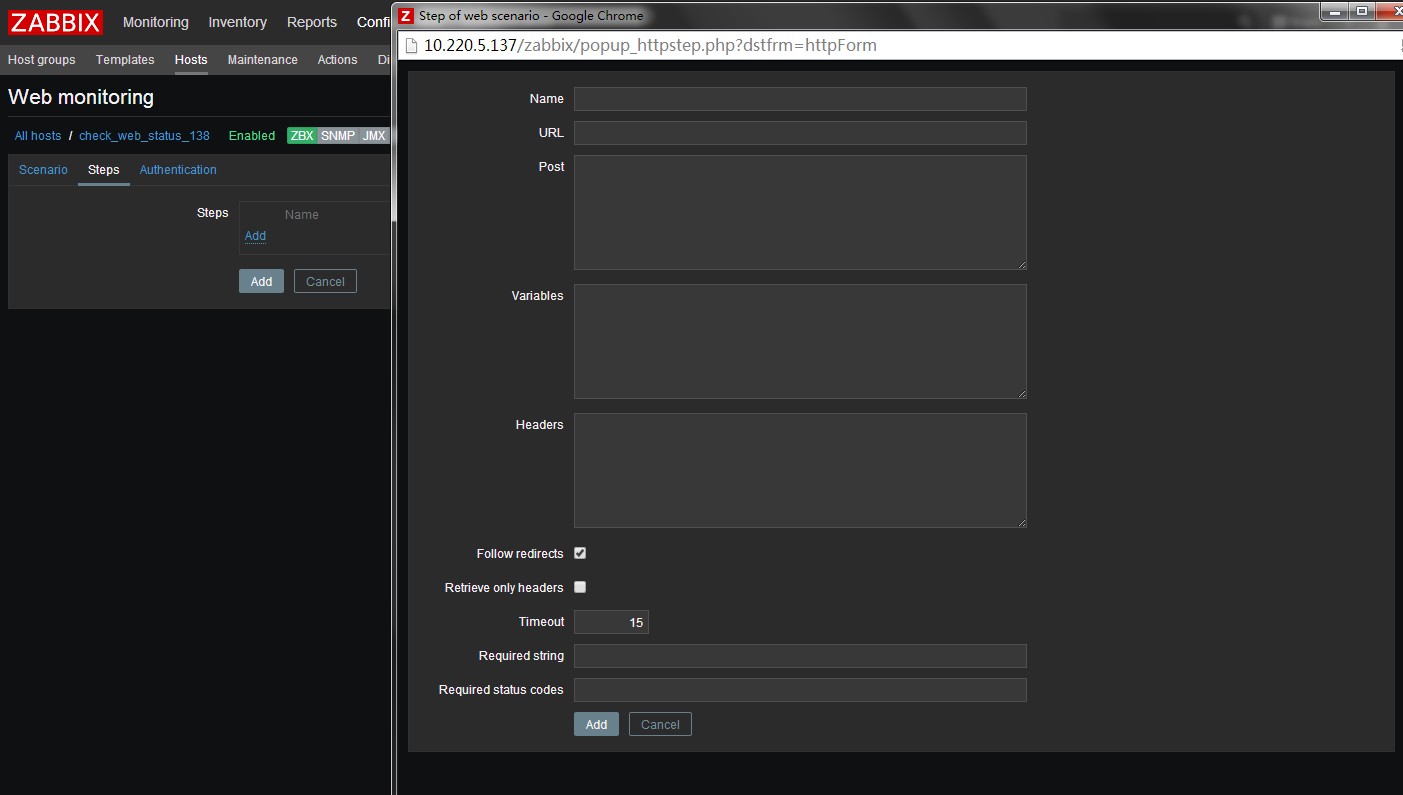
Task: Focus the Required status codes field
Action: tap(800, 690)
